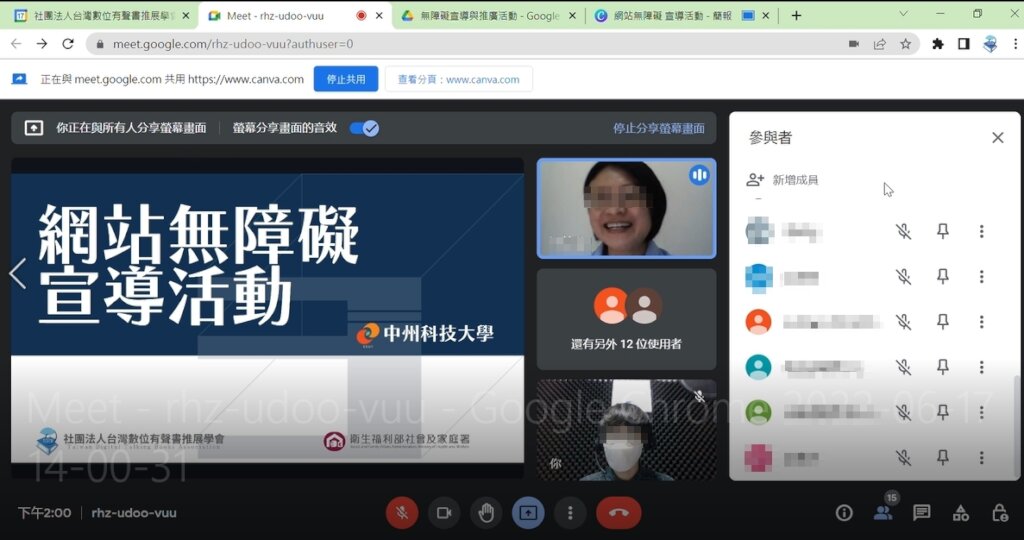The width and height of the screenshot is (1024, 540).
Task: Open the Chrome three-dot menu
Action: (x=1015, y=44)
